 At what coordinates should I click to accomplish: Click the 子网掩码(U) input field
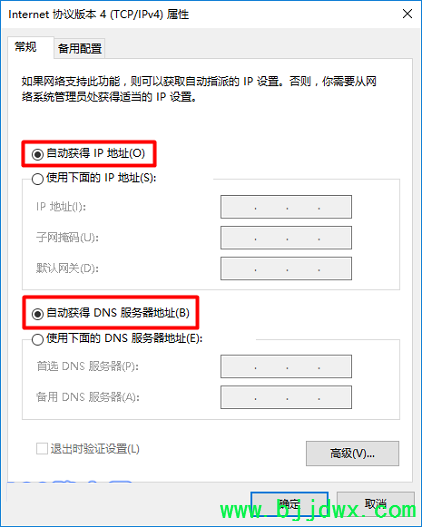pyautogui.click(x=286, y=238)
